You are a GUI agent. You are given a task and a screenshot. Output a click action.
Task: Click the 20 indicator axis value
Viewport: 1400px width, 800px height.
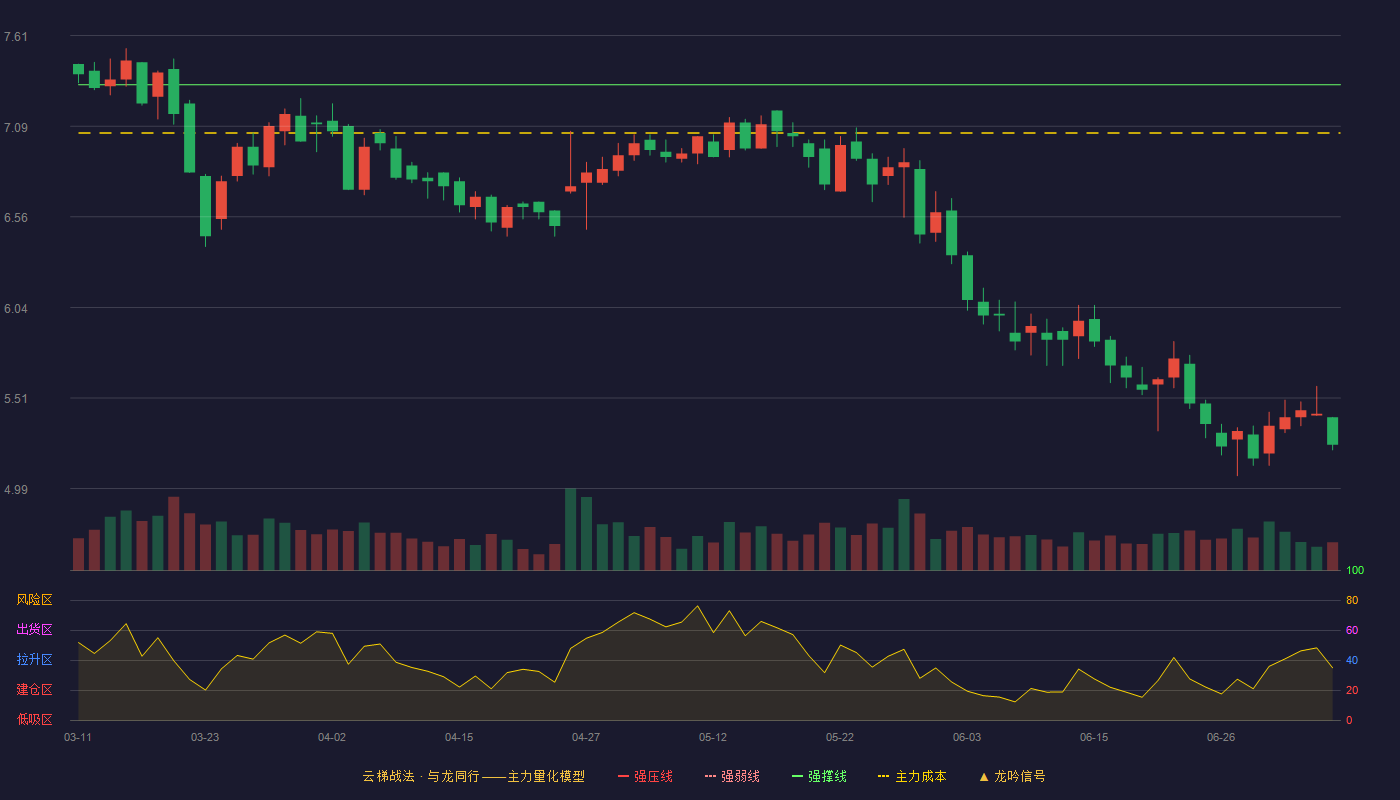pyautogui.click(x=1352, y=690)
